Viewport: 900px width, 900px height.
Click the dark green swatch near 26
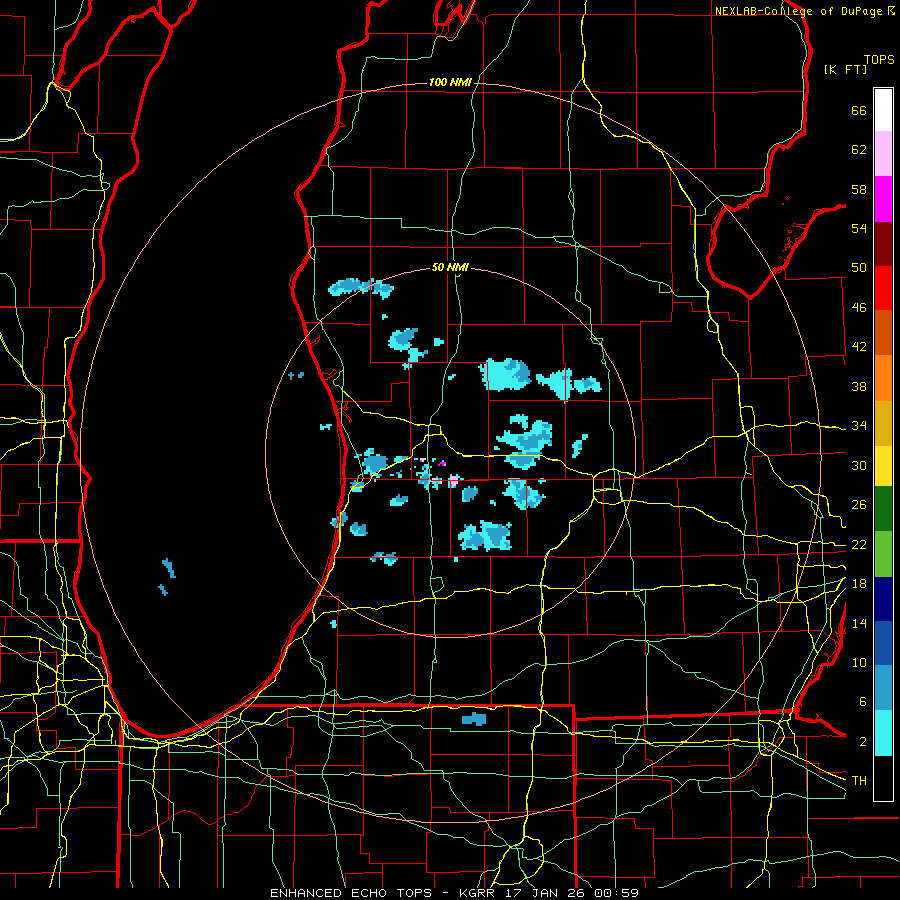pyautogui.click(x=883, y=509)
